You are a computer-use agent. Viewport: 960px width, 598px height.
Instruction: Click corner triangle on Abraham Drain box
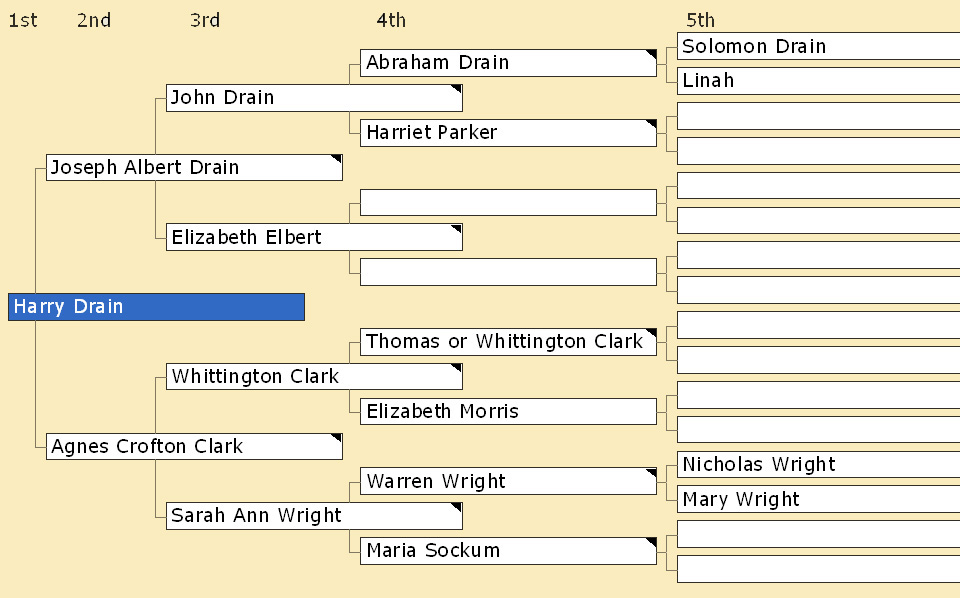(651, 55)
